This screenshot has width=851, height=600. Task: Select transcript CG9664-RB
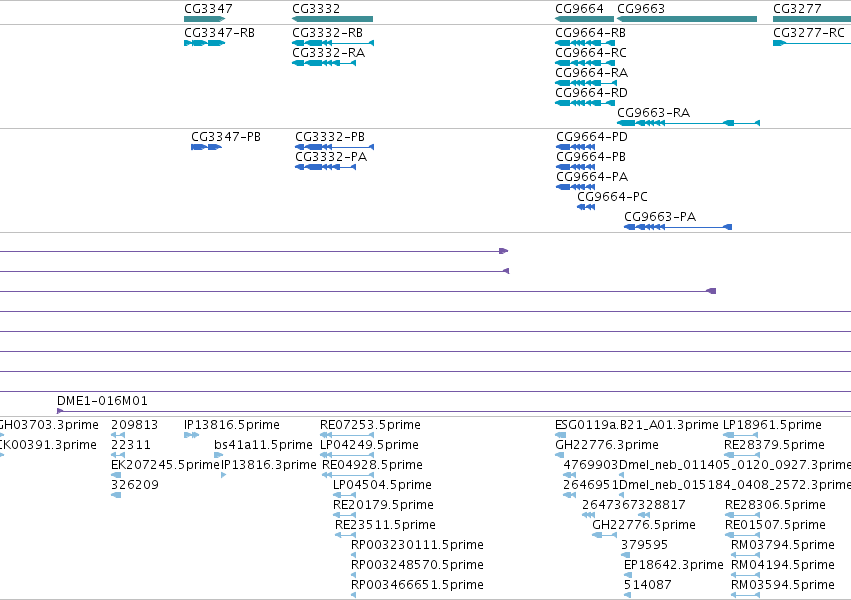pos(590,33)
